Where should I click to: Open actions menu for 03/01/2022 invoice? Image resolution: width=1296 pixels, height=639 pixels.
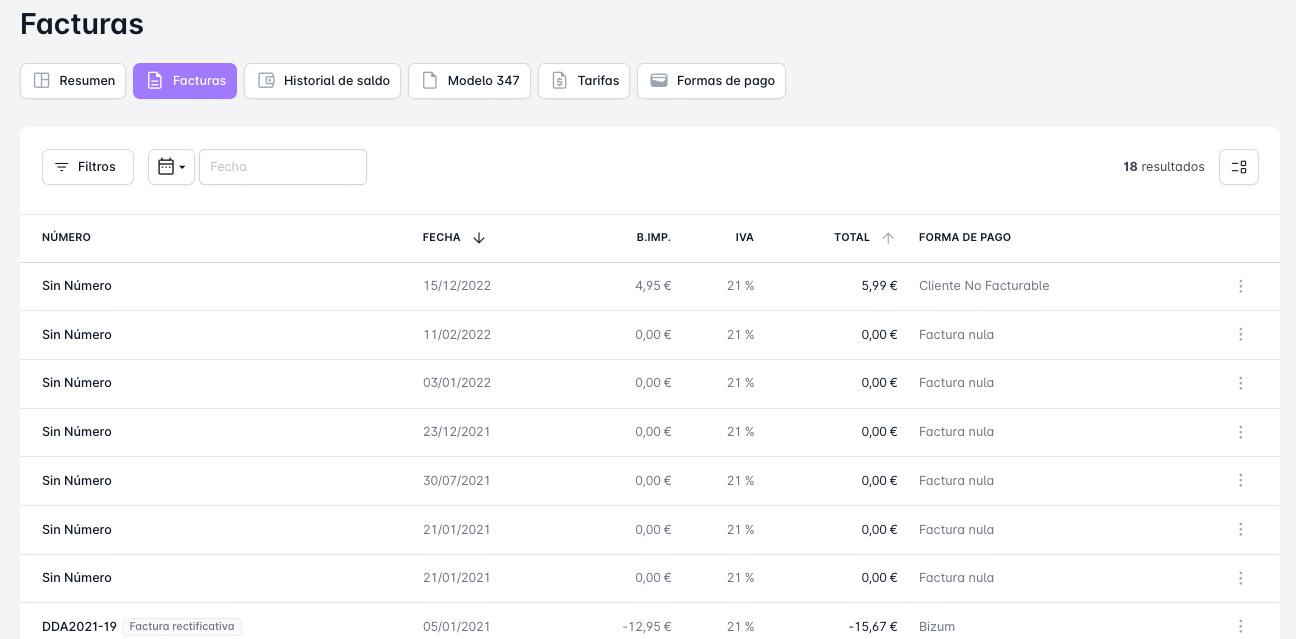pos(1240,383)
